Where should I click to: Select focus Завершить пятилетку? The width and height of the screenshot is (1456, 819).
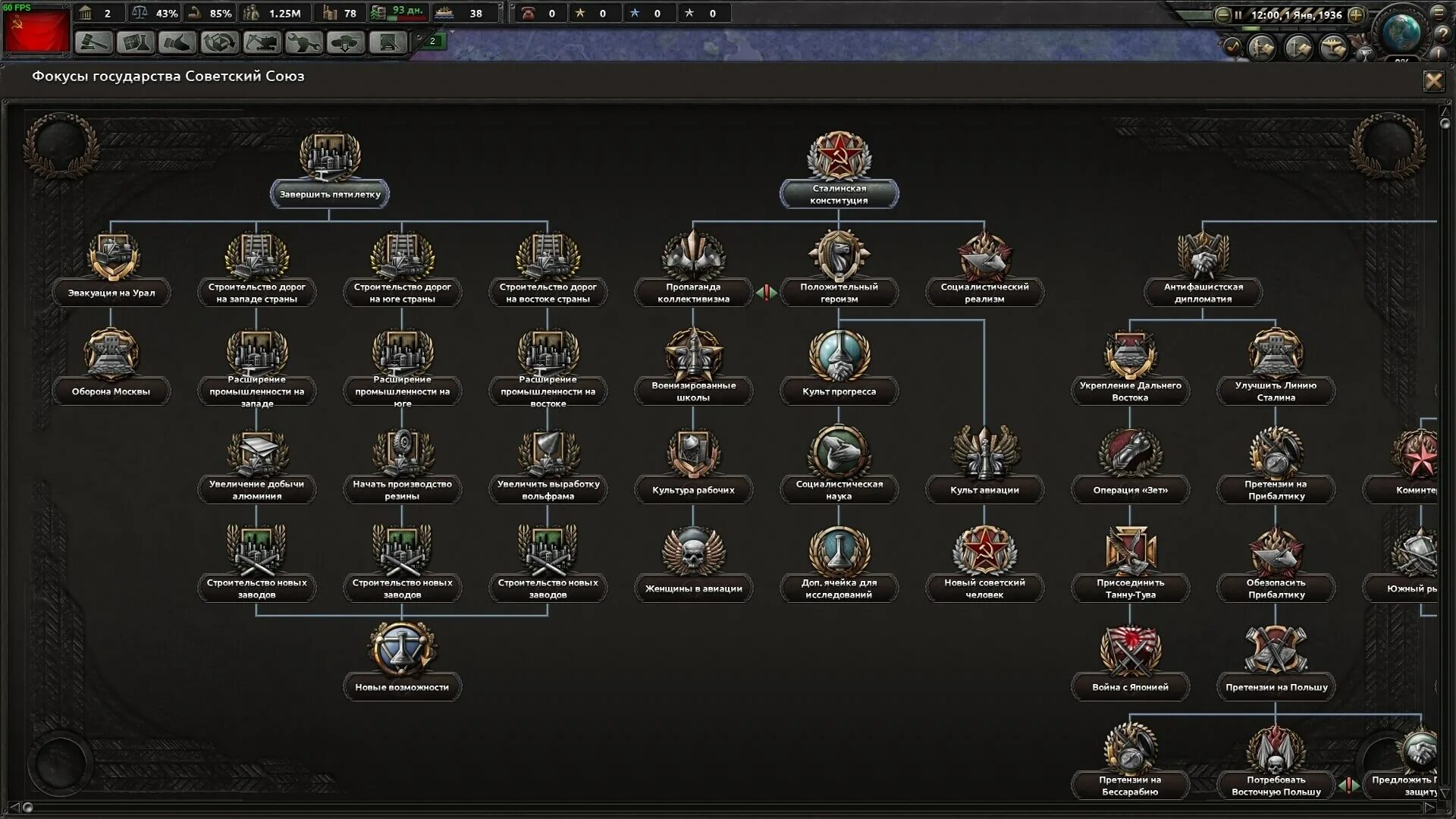coord(329,194)
